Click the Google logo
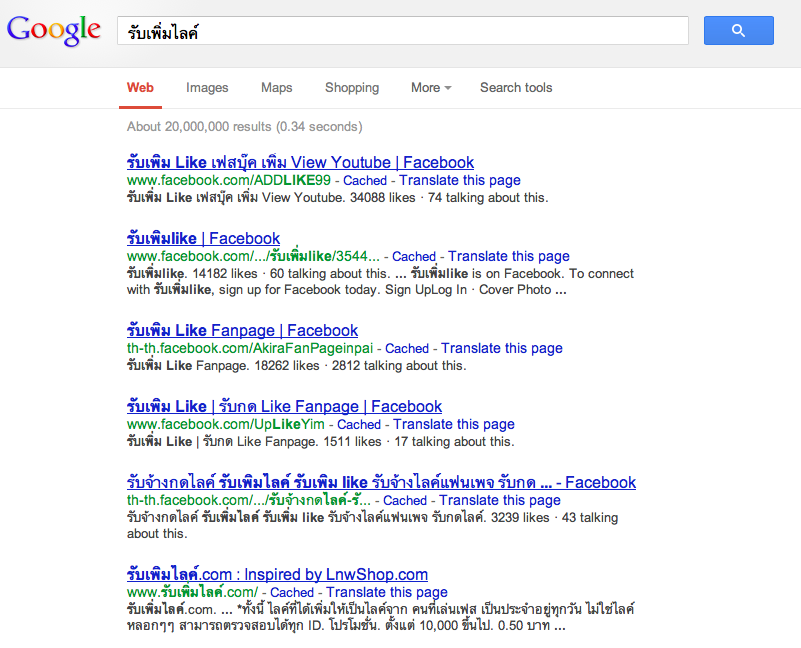Screen dimensions: 801x648 click(x=54, y=30)
